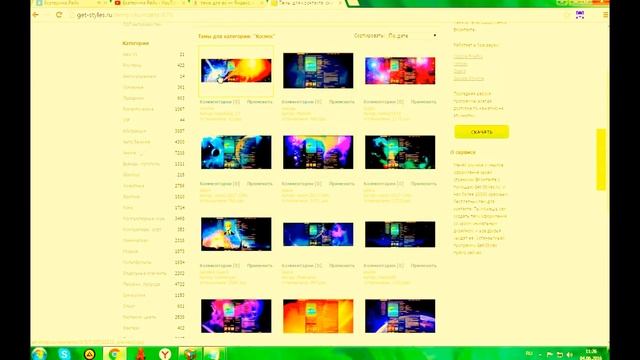
Task: Click the network icon in system tray
Action: pyautogui.click(x=560, y=354)
